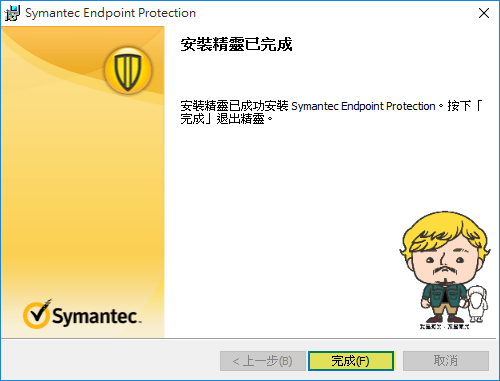Click the Symantec Endpoint Protection title text
This screenshot has width=500, height=381.
[x=110, y=13]
